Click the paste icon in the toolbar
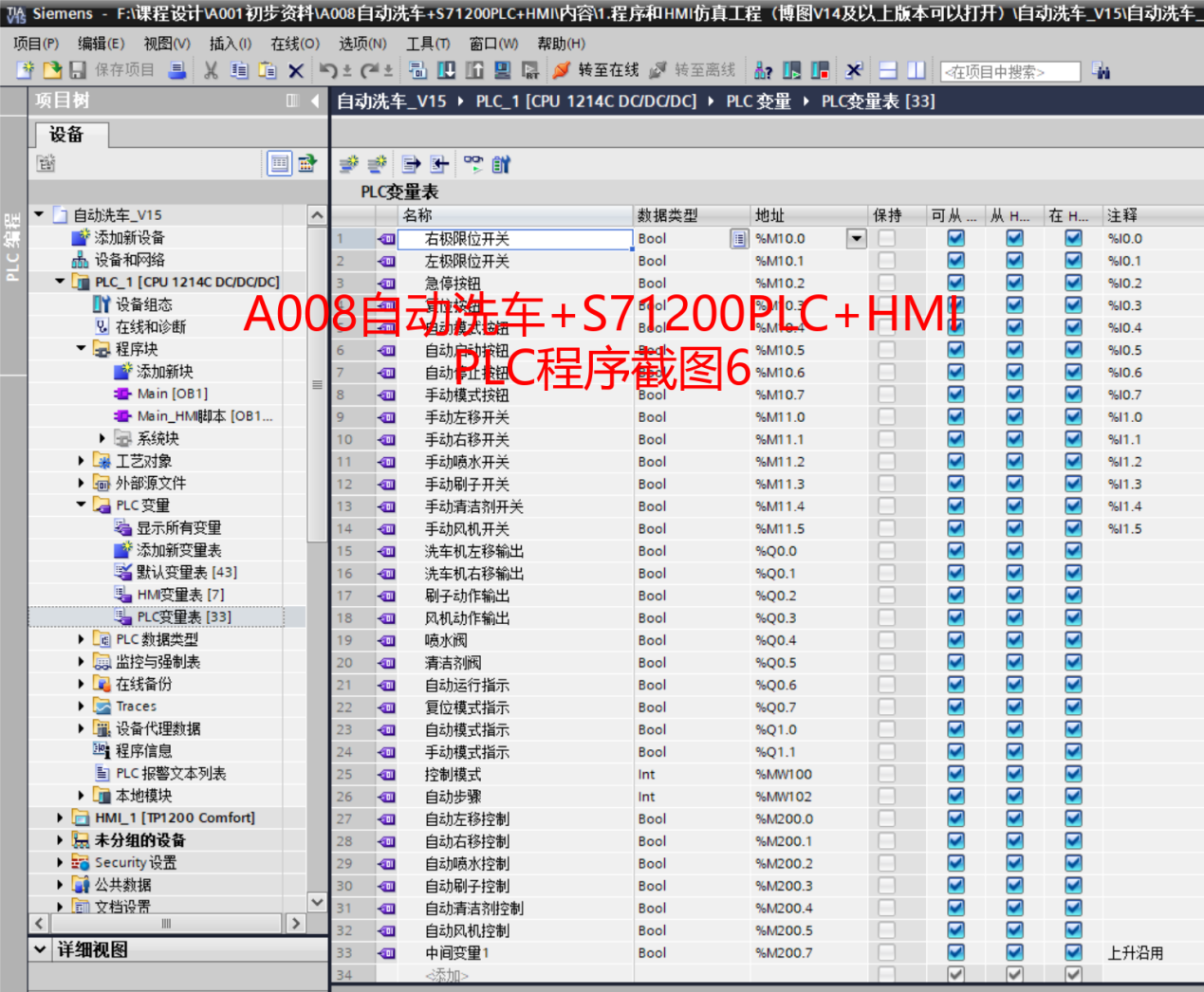The width and height of the screenshot is (1204, 992). [x=268, y=70]
